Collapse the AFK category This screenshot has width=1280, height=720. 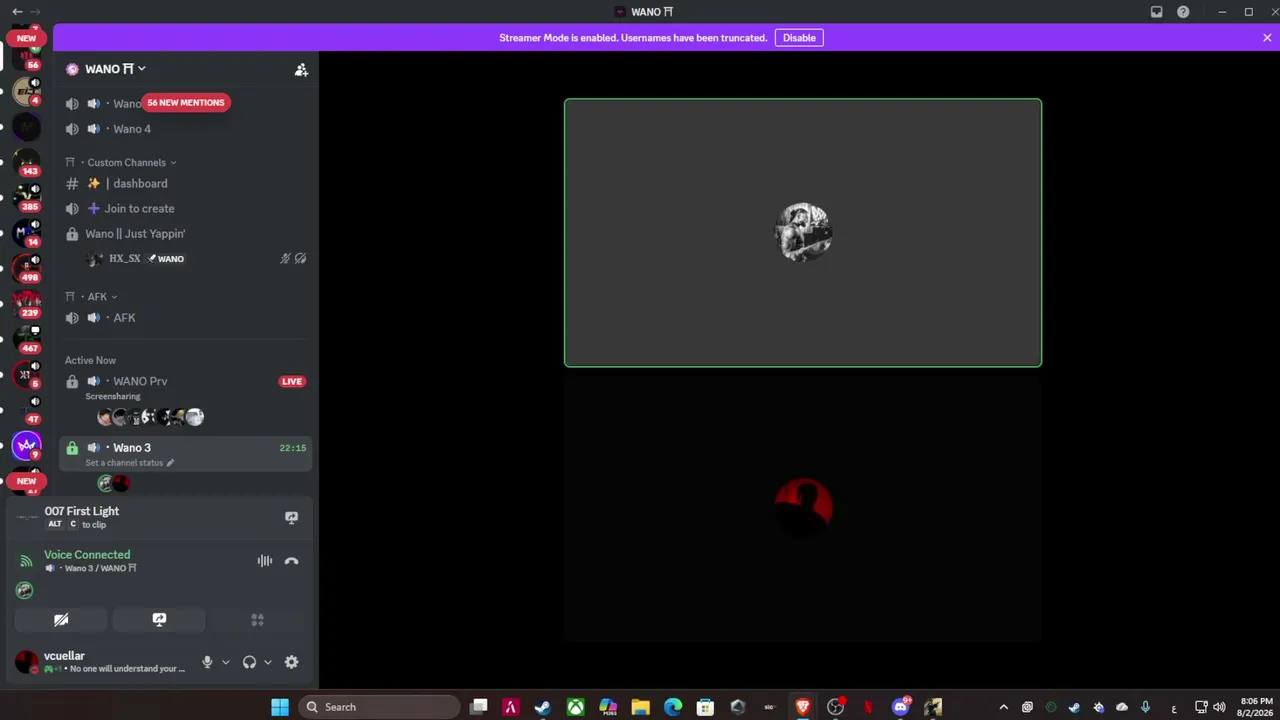click(97, 297)
